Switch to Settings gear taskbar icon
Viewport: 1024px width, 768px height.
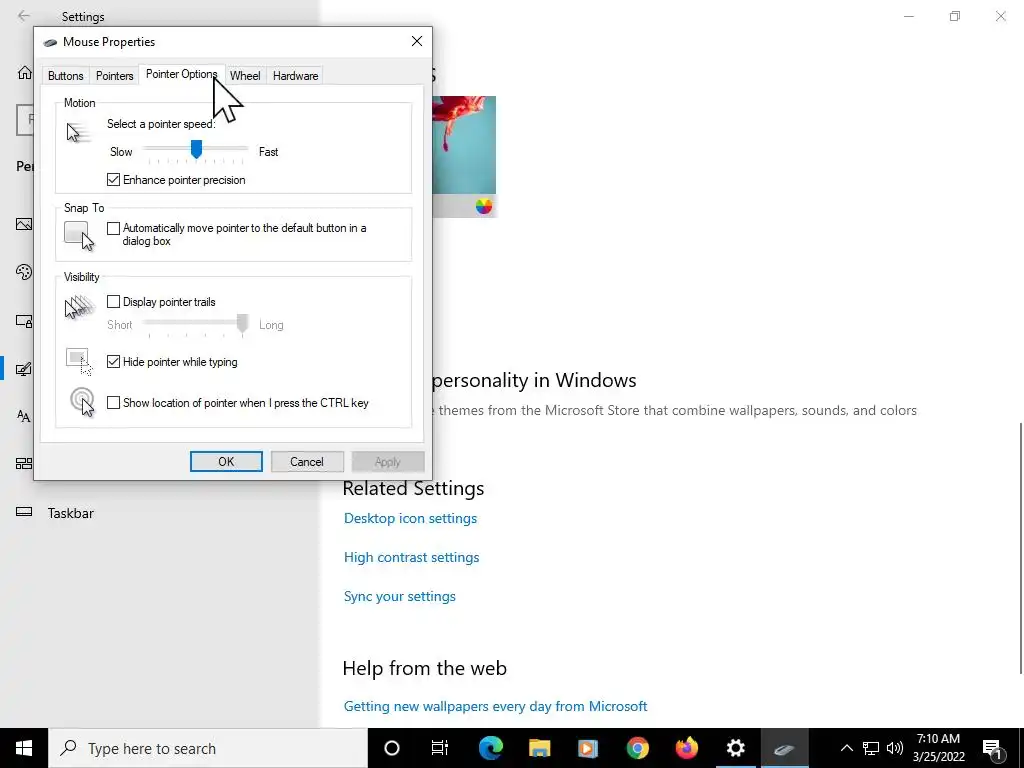(735, 748)
